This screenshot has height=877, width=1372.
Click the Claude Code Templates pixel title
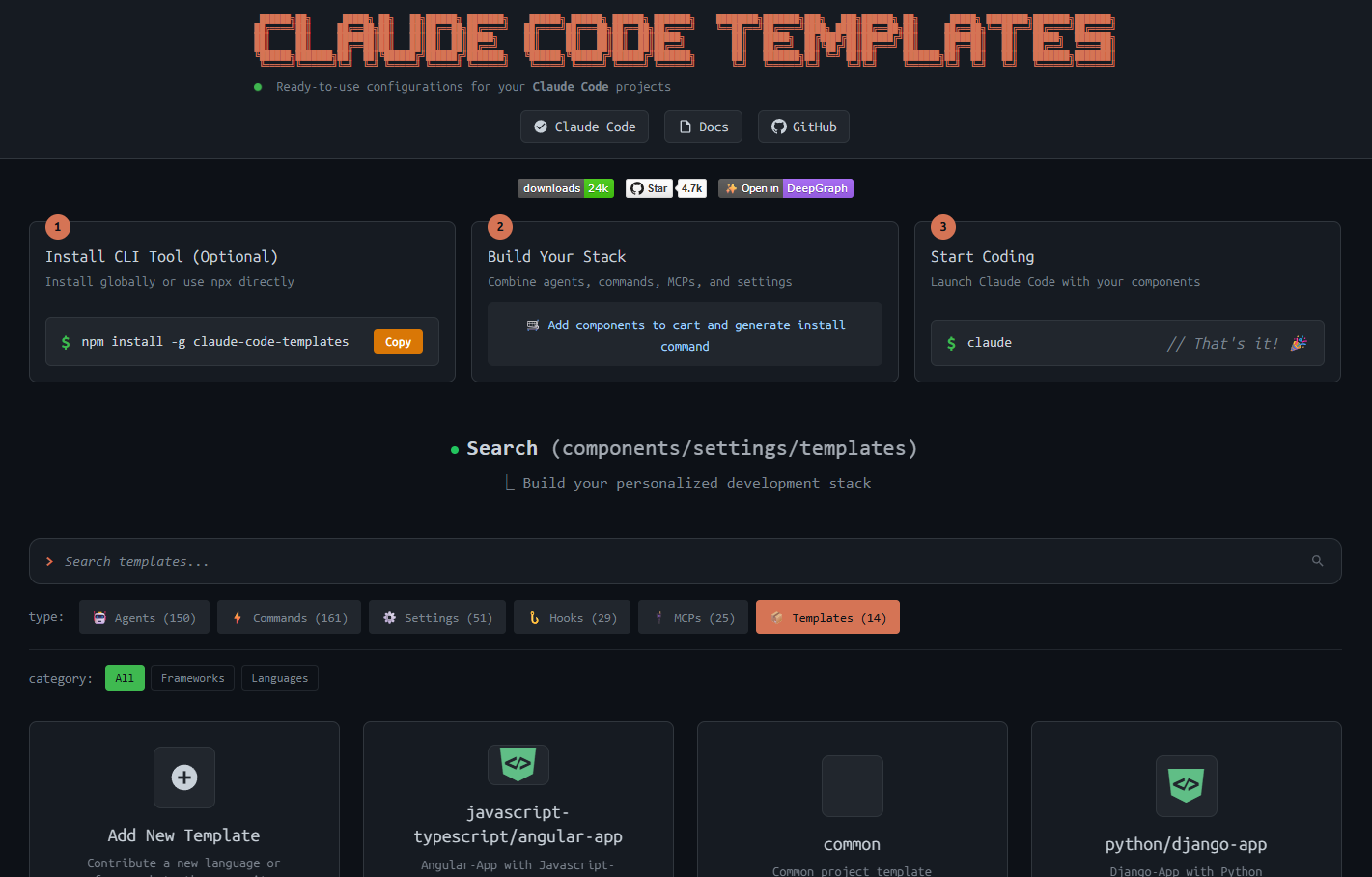(x=685, y=41)
